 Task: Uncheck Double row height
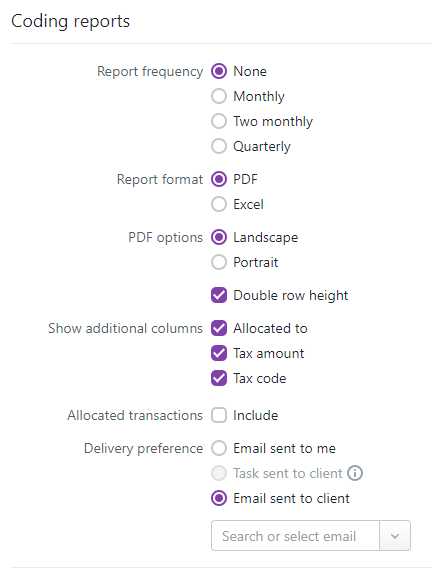(x=219, y=295)
